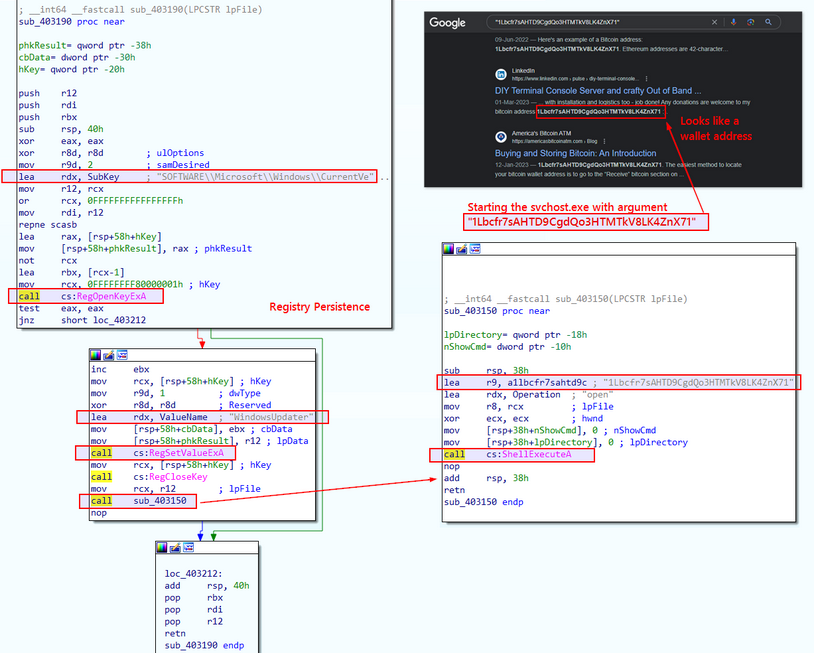Click 'inc ebx' instruction
The height and width of the screenshot is (653, 814).
coord(120,370)
